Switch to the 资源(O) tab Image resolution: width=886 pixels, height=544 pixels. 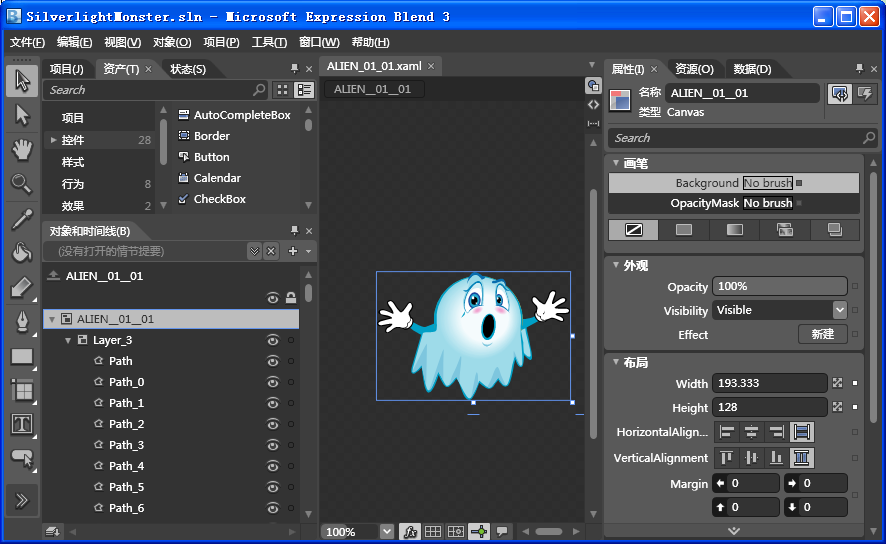(694, 69)
